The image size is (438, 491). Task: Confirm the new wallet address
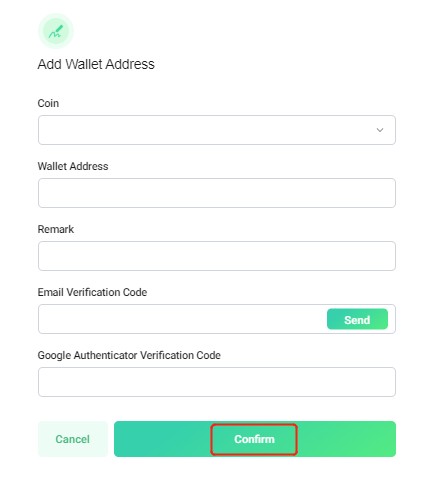coord(255,439)
